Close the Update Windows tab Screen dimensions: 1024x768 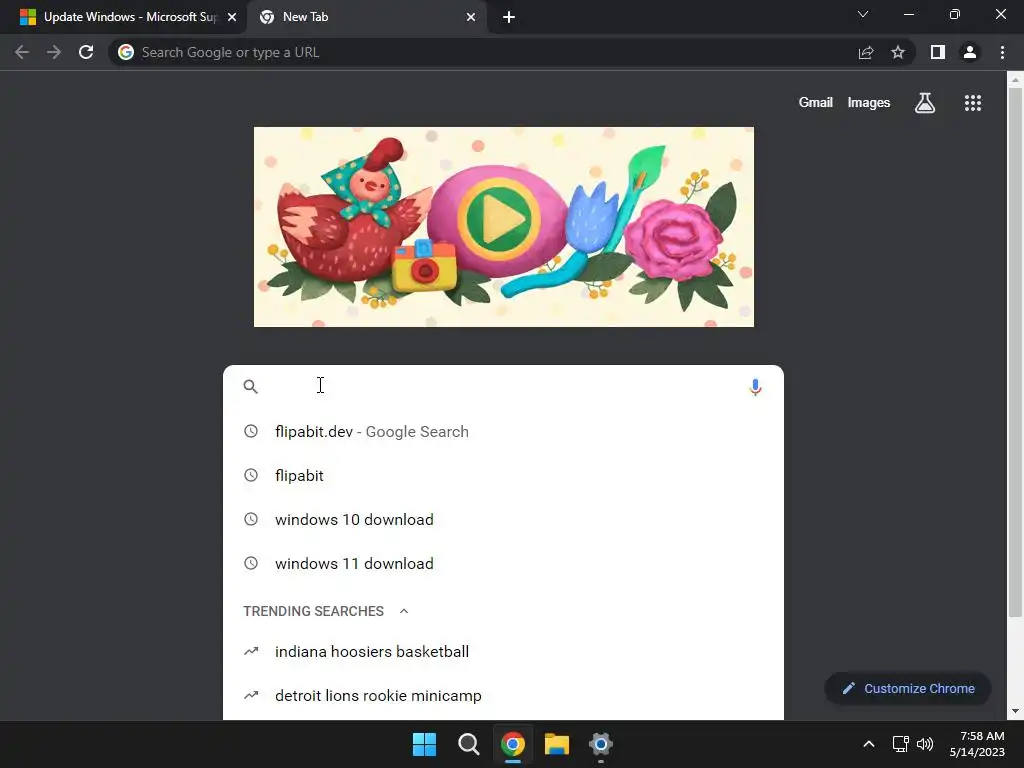point(232,17)
